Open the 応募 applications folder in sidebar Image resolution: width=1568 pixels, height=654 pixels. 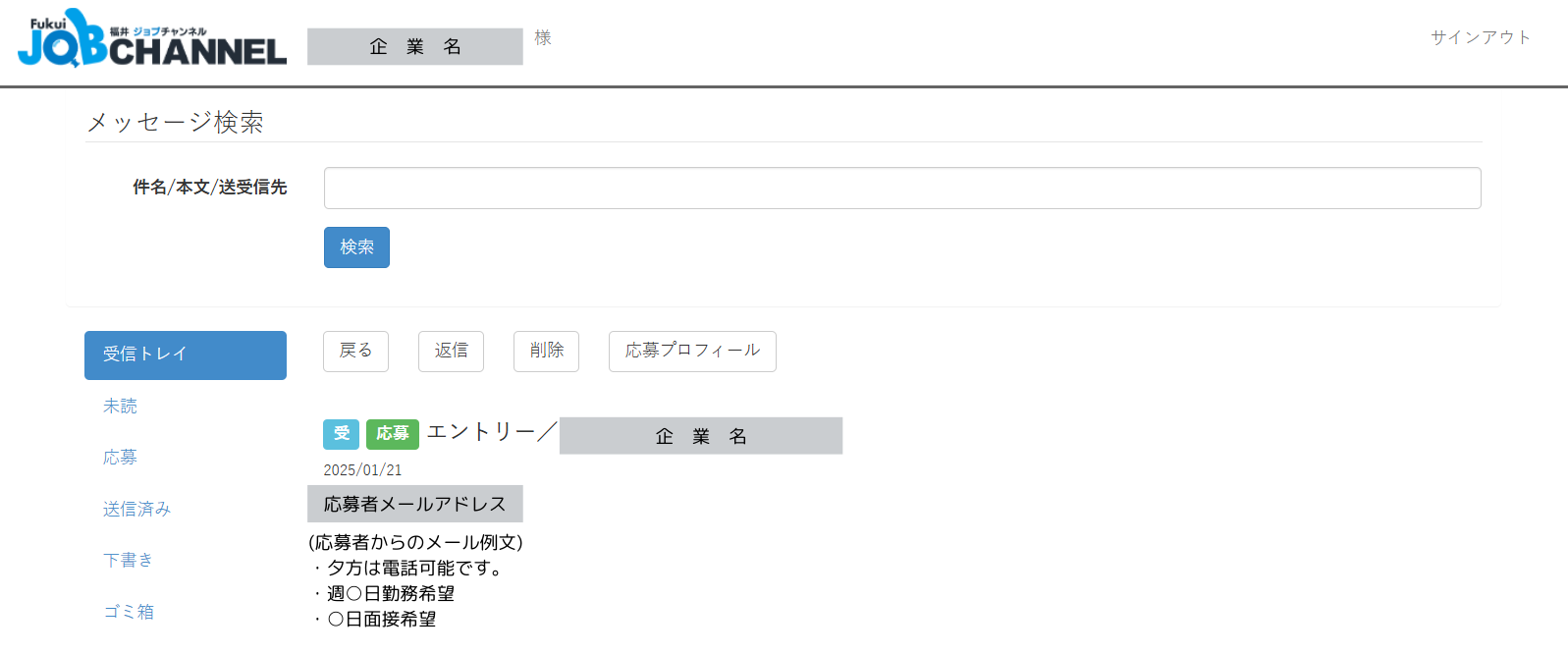pos(120,458)
